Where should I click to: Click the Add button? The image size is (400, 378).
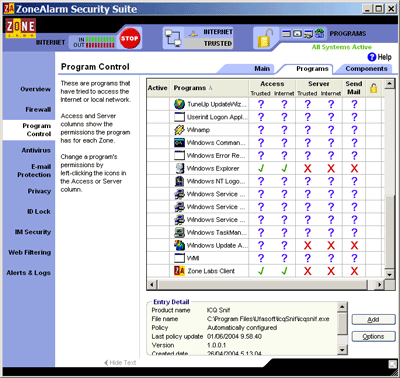tap(373, 320)
